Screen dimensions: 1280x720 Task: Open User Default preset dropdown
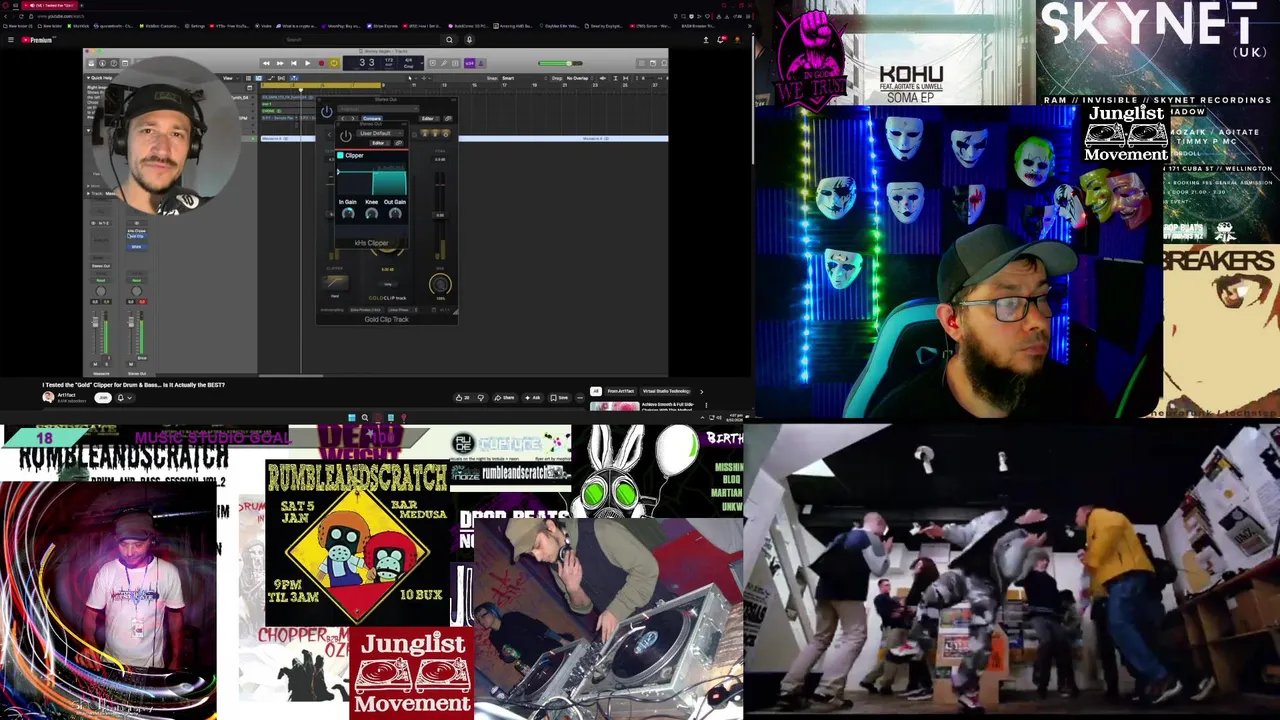pos(380,133)
